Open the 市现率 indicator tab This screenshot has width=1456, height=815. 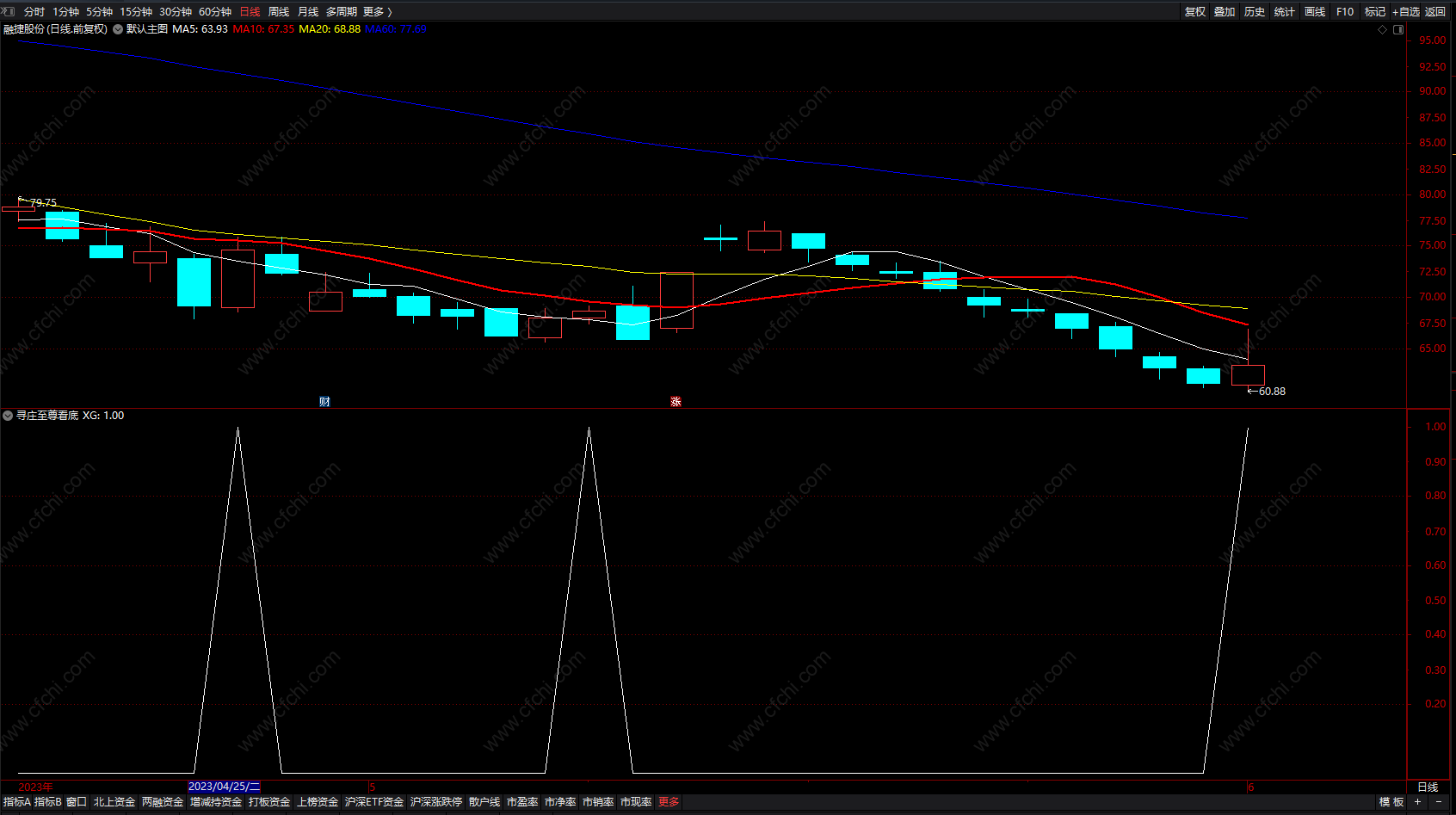click(636, 802)
